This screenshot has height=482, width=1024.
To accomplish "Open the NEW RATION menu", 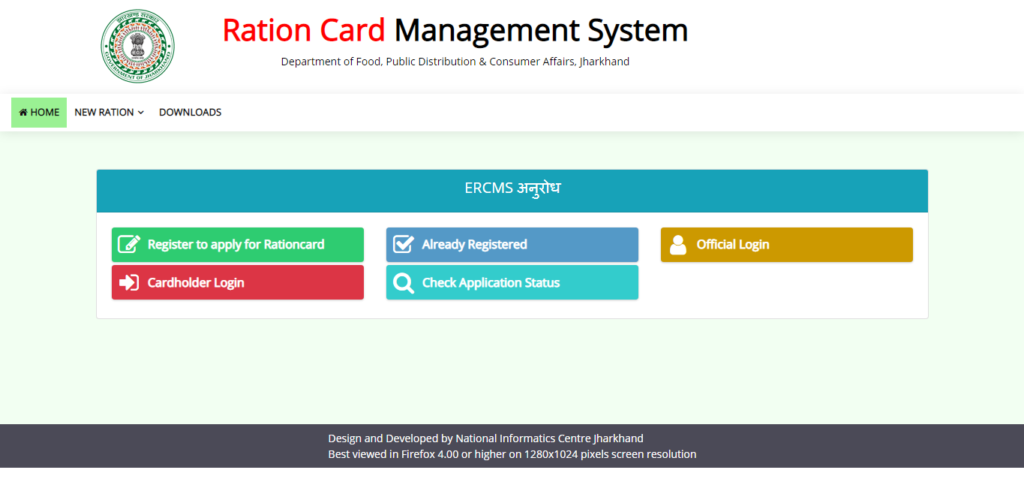I will 104,113.
